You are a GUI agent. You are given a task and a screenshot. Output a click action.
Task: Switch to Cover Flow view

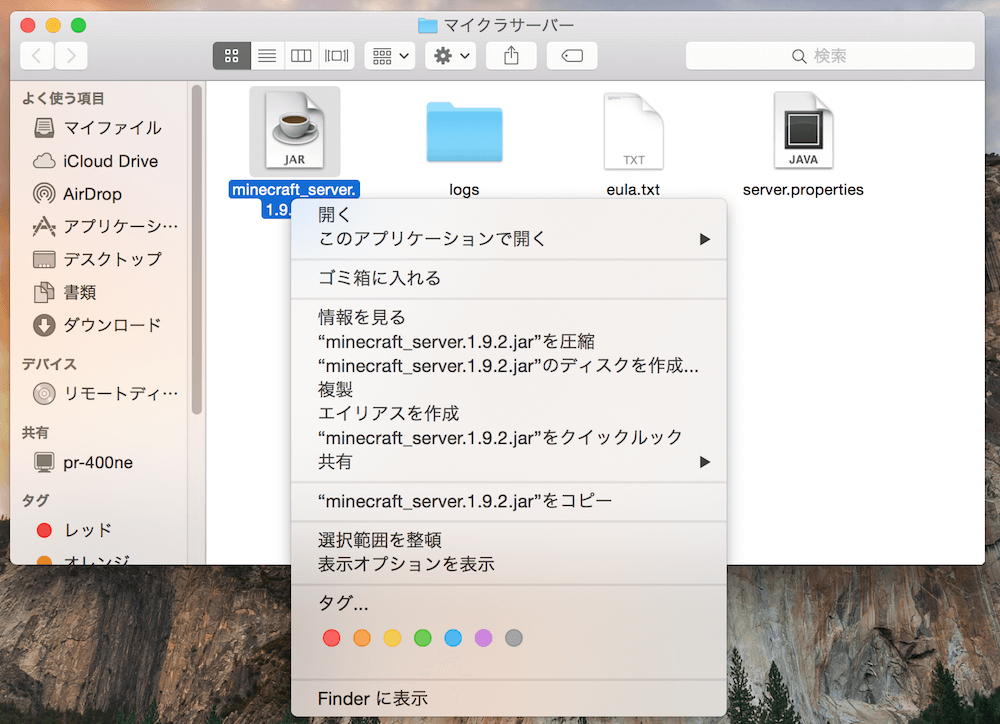pyautogui.click(x=336, y=55)
